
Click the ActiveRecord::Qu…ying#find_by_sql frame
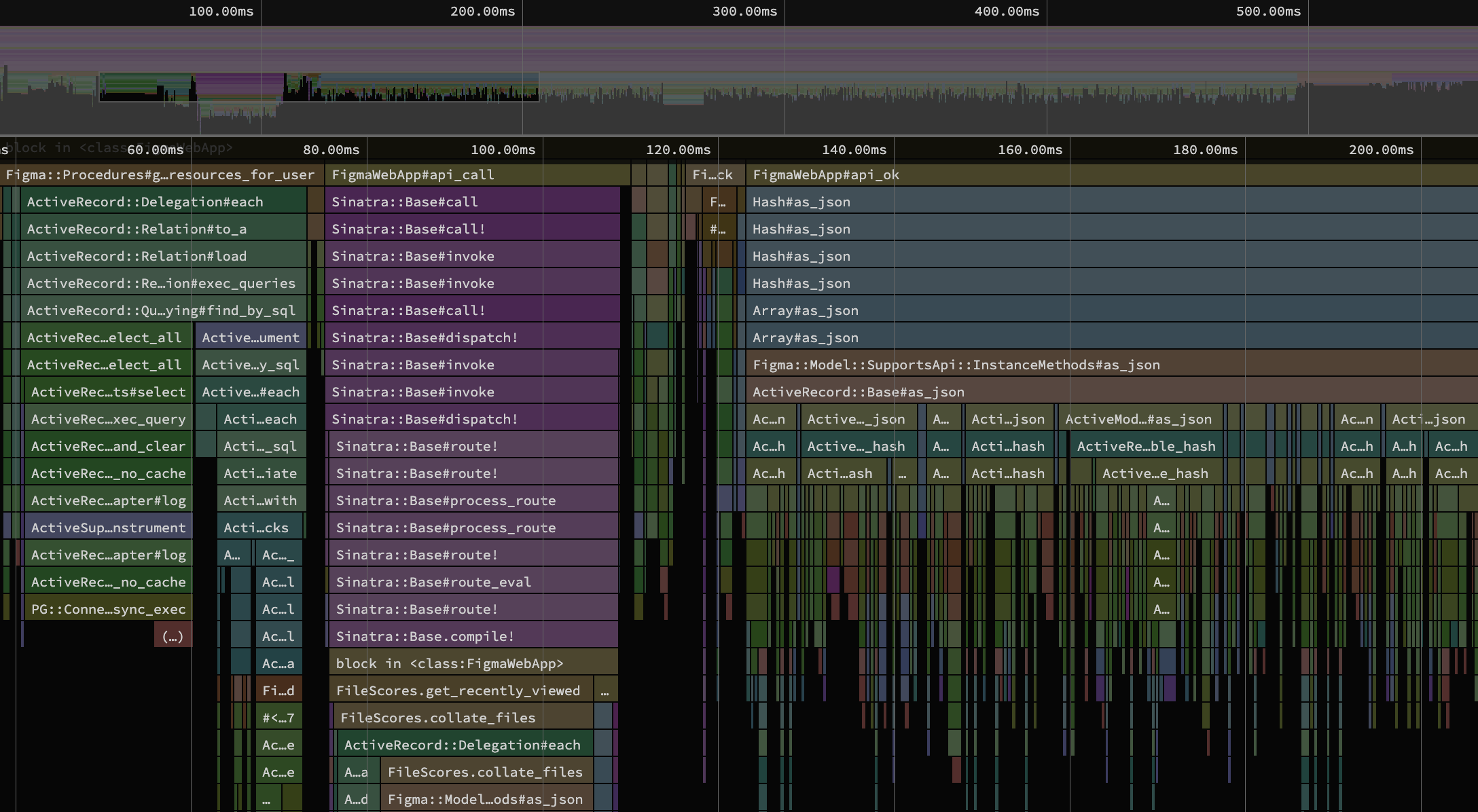(x=164, y=310)
